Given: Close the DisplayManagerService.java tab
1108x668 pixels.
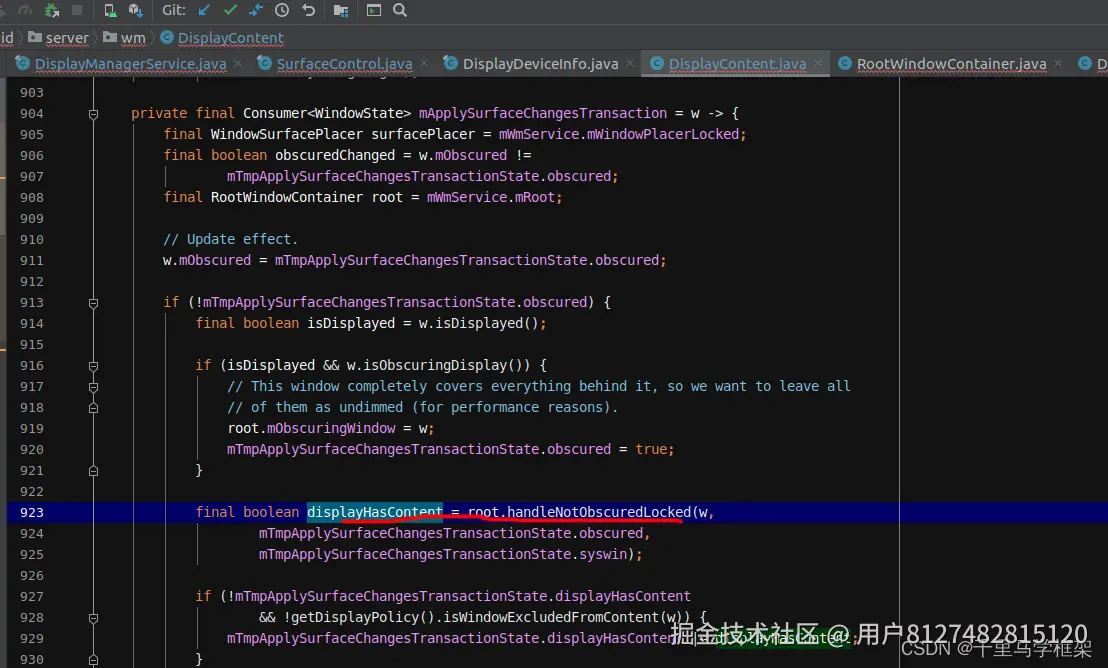Looking at the screenshot, I should pos(238,64).
